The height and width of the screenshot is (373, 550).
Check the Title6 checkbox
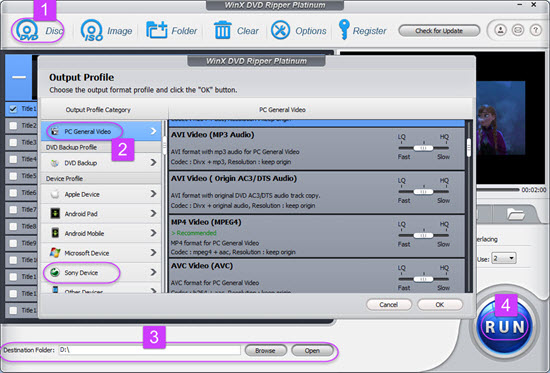(13, 193)
